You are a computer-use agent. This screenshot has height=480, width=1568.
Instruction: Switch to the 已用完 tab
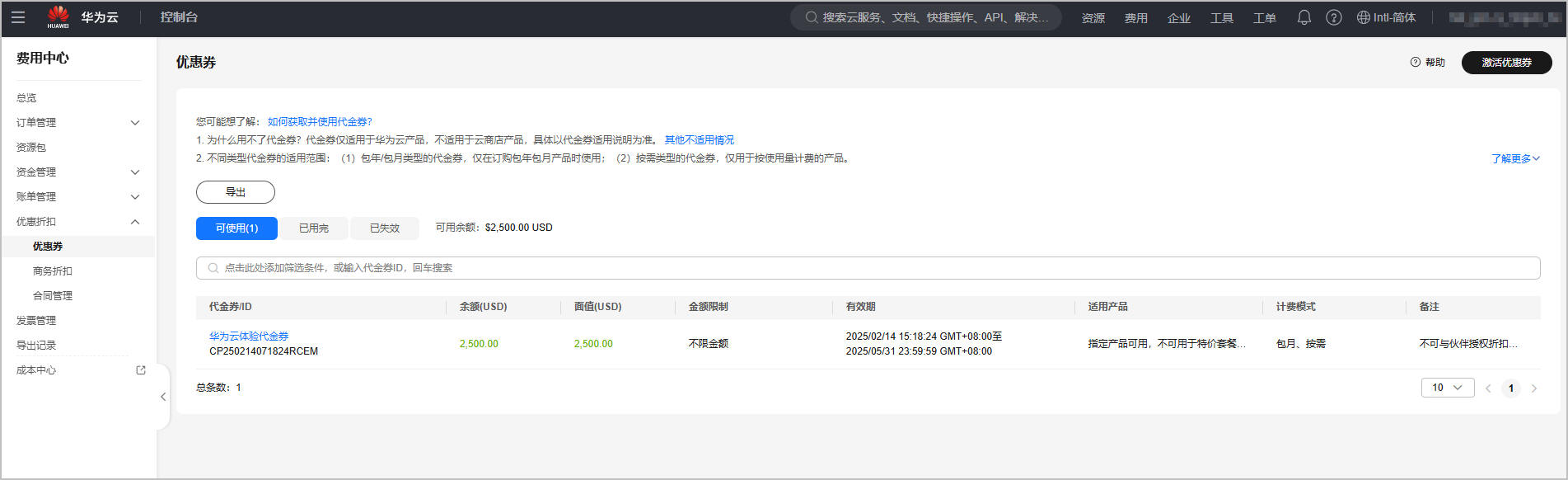click(313, 228)
